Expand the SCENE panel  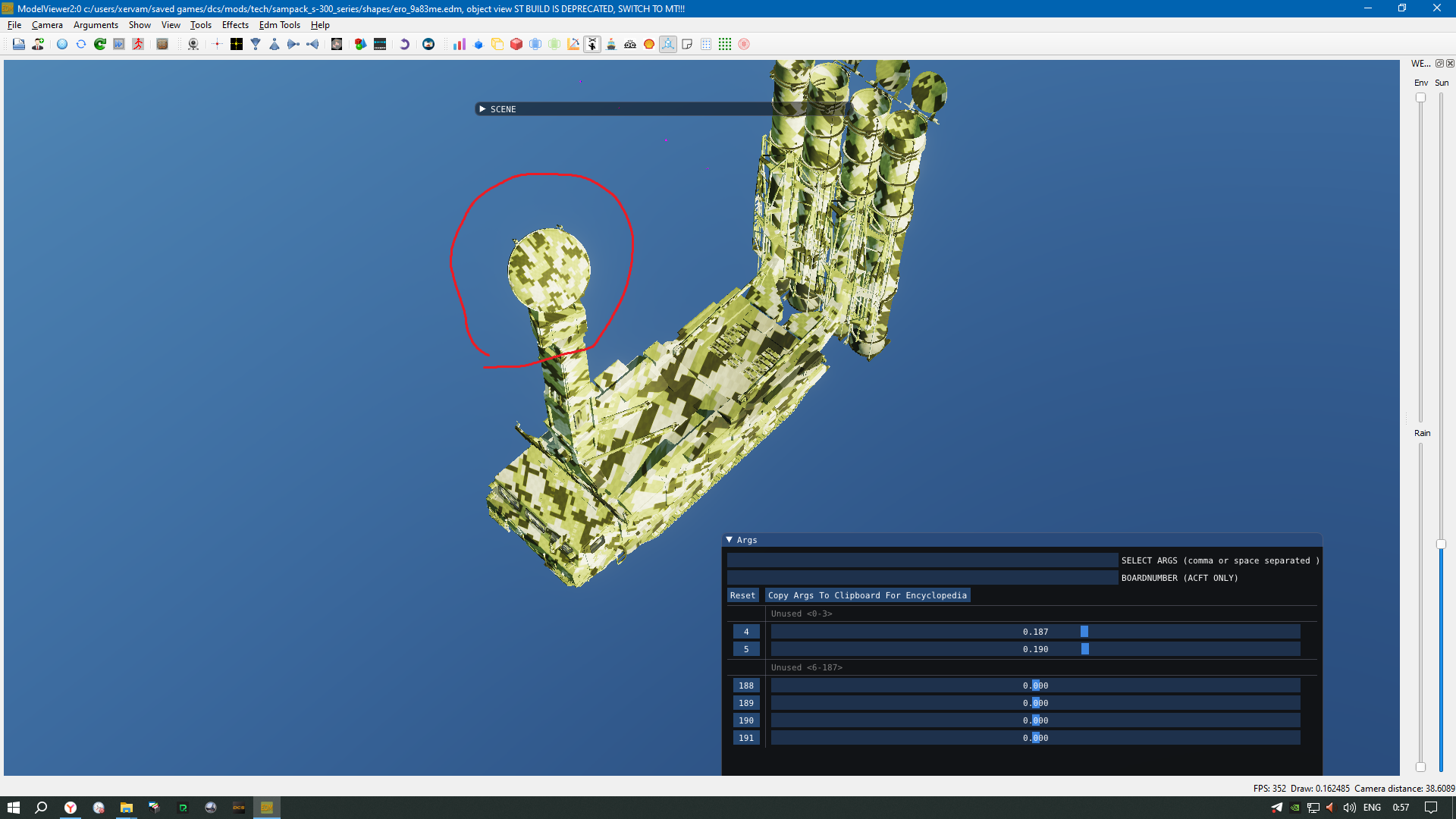coord(482,109)
